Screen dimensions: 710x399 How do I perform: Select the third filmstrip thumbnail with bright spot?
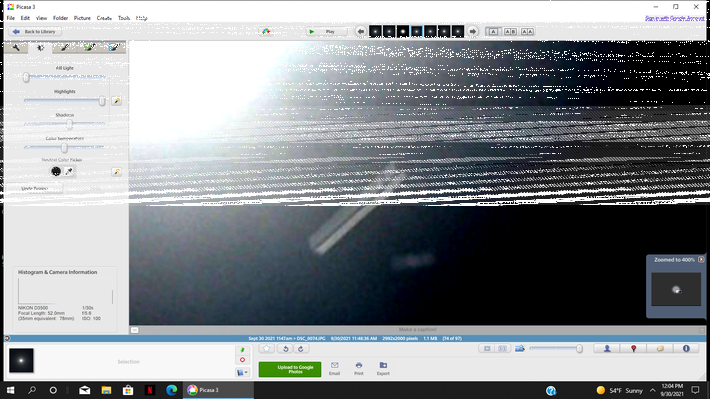coord(403,31)
